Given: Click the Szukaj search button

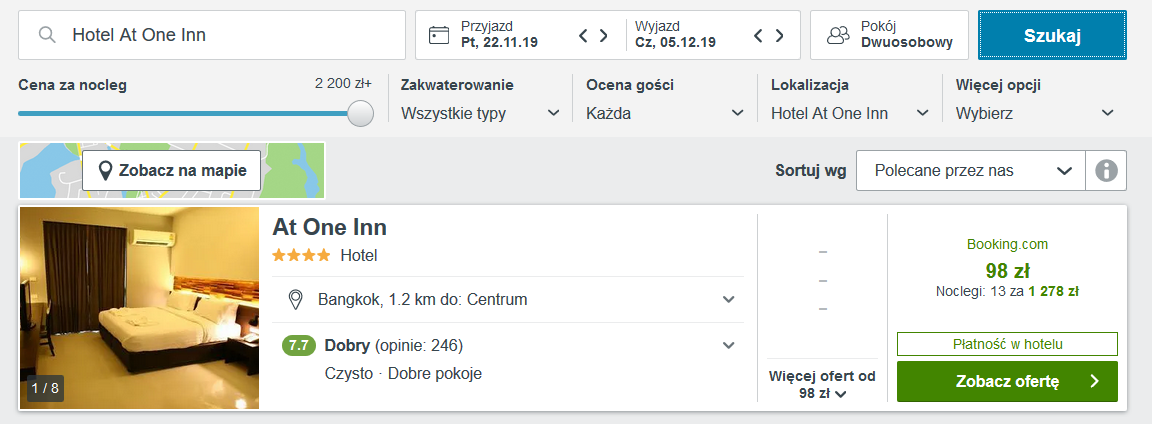Looking at the screenshot, I should pyautogui.click(x=1052, y=35).
